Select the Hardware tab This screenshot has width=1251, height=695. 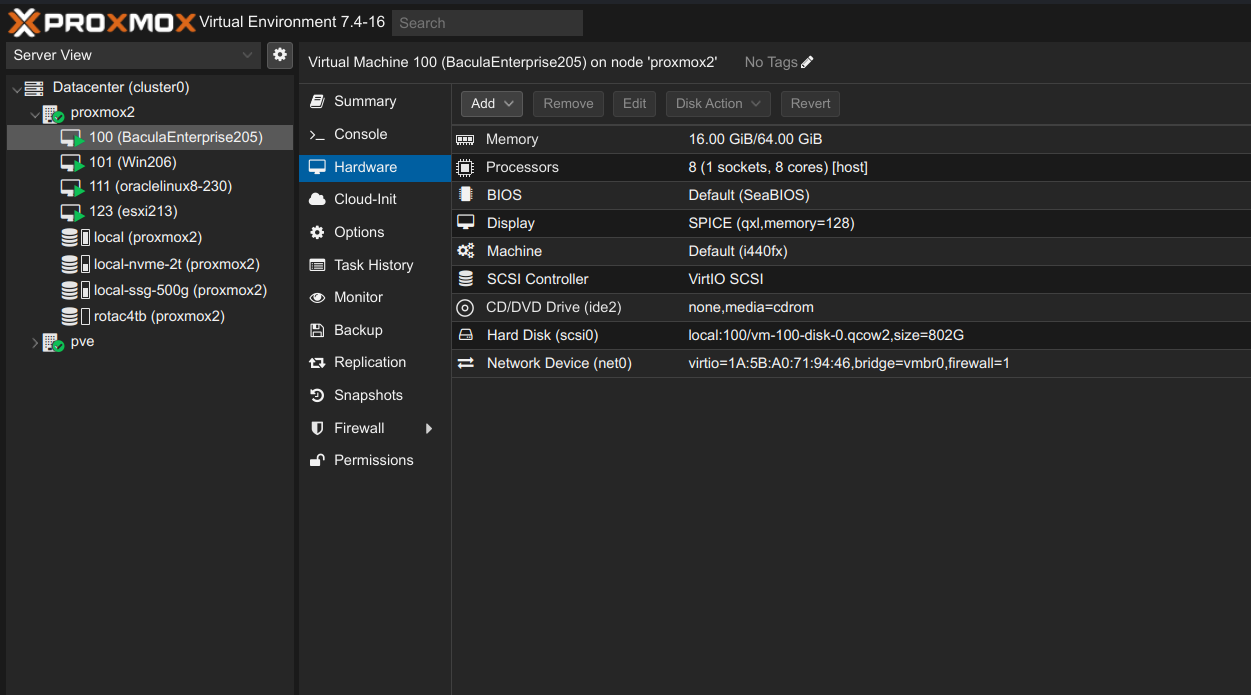[375, 167]
